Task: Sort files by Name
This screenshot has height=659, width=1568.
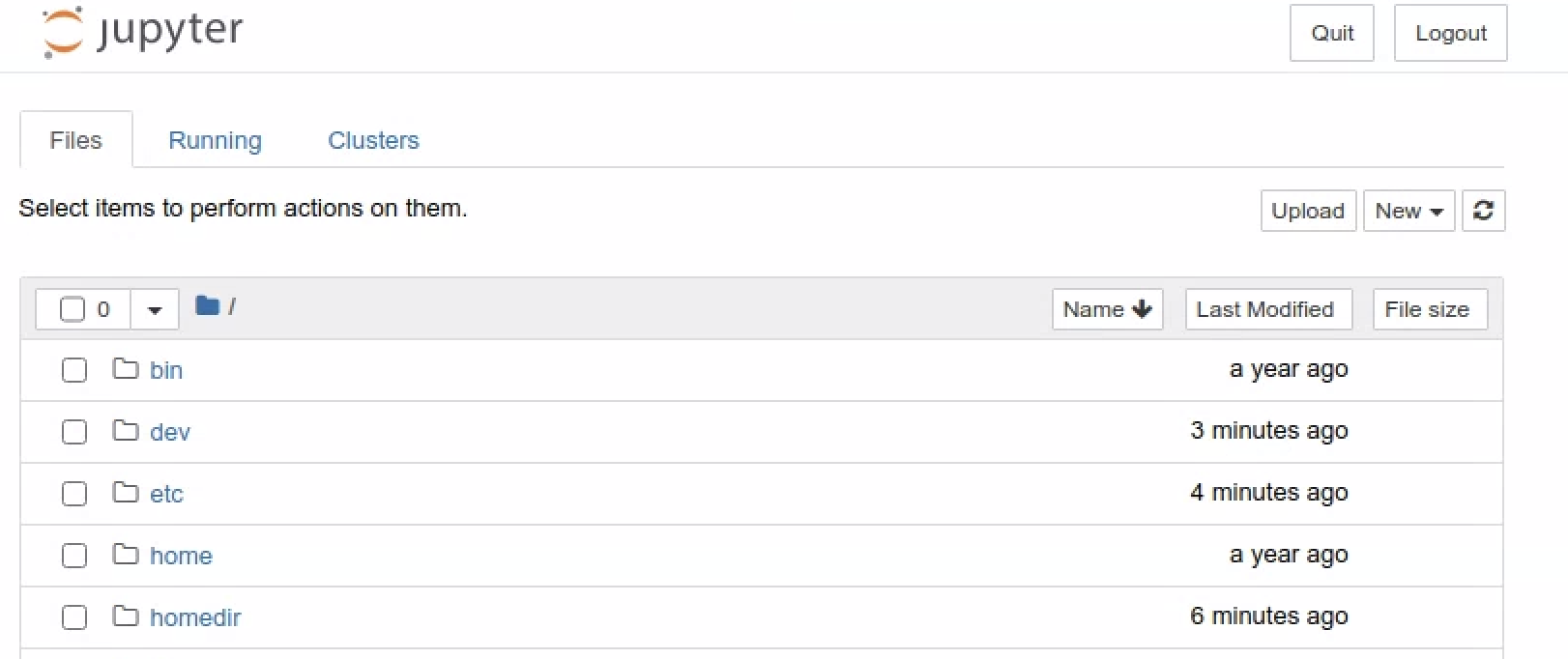Action: click(x=1107, y=309)
